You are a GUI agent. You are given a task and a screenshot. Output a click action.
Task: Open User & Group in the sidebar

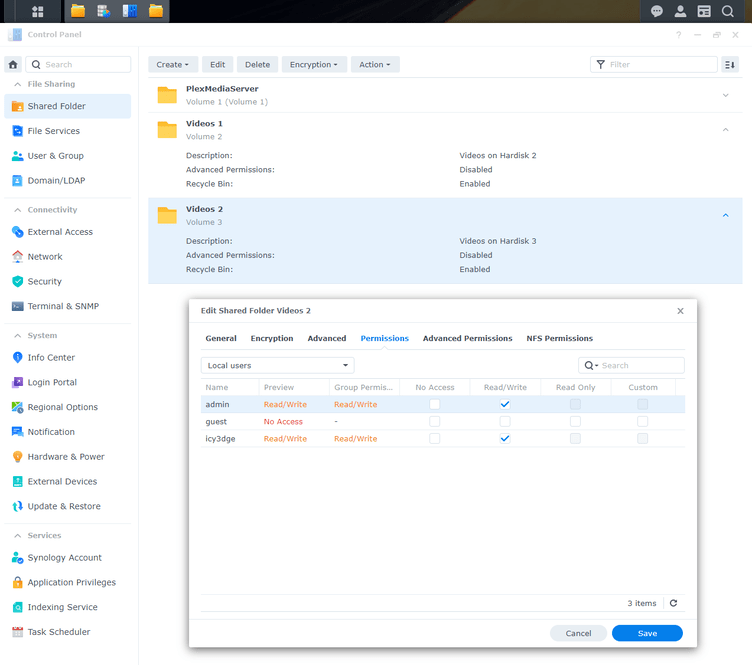click(x=68, y=156)
